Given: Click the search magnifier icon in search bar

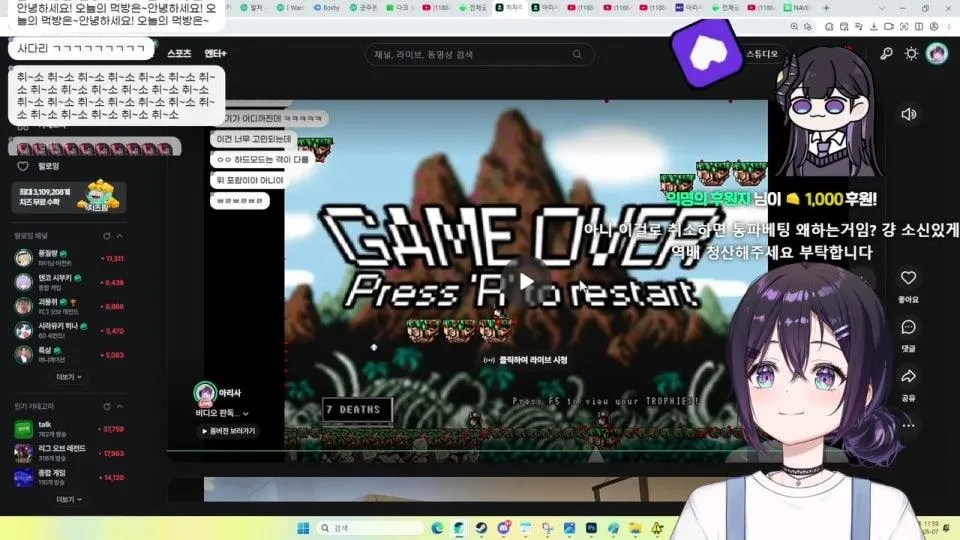Looking at the screenshot, I should point(577,54).
